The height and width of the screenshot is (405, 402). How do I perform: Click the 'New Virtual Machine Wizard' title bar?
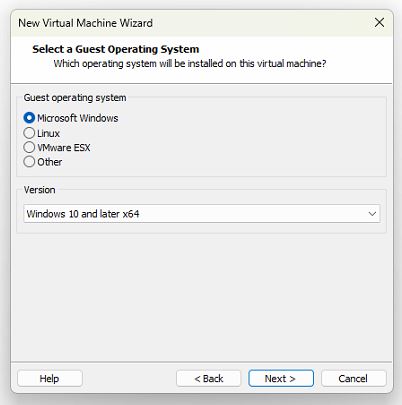(x=86, y=23)
